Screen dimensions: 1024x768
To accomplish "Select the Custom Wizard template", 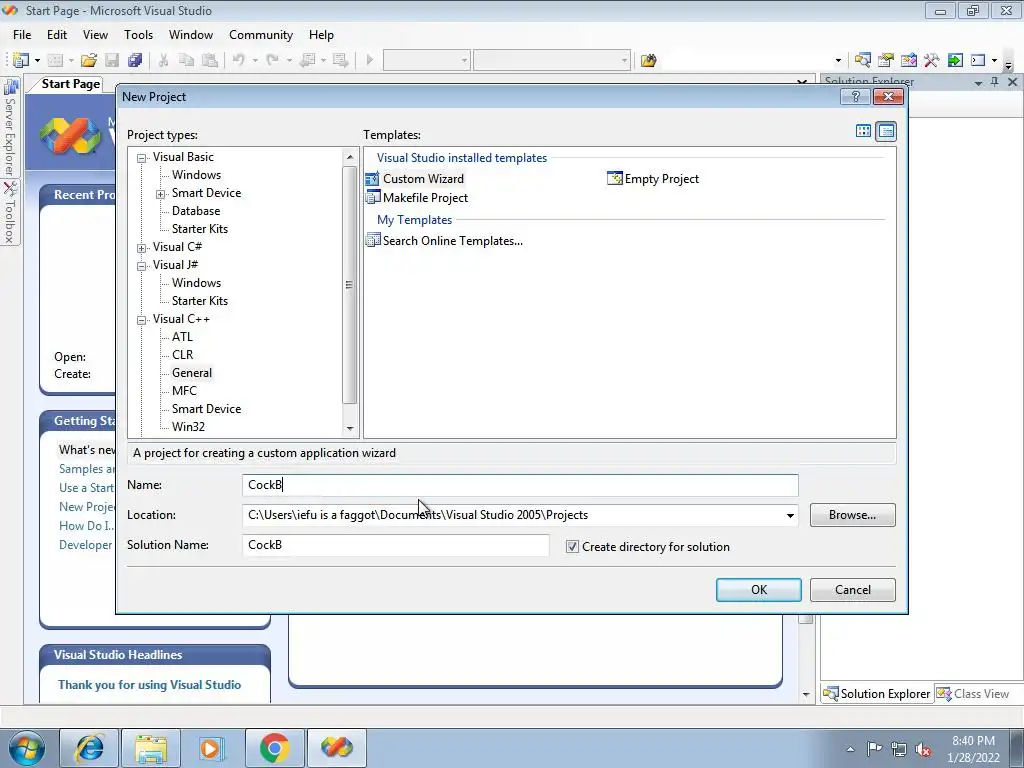I will click(415, 178).
